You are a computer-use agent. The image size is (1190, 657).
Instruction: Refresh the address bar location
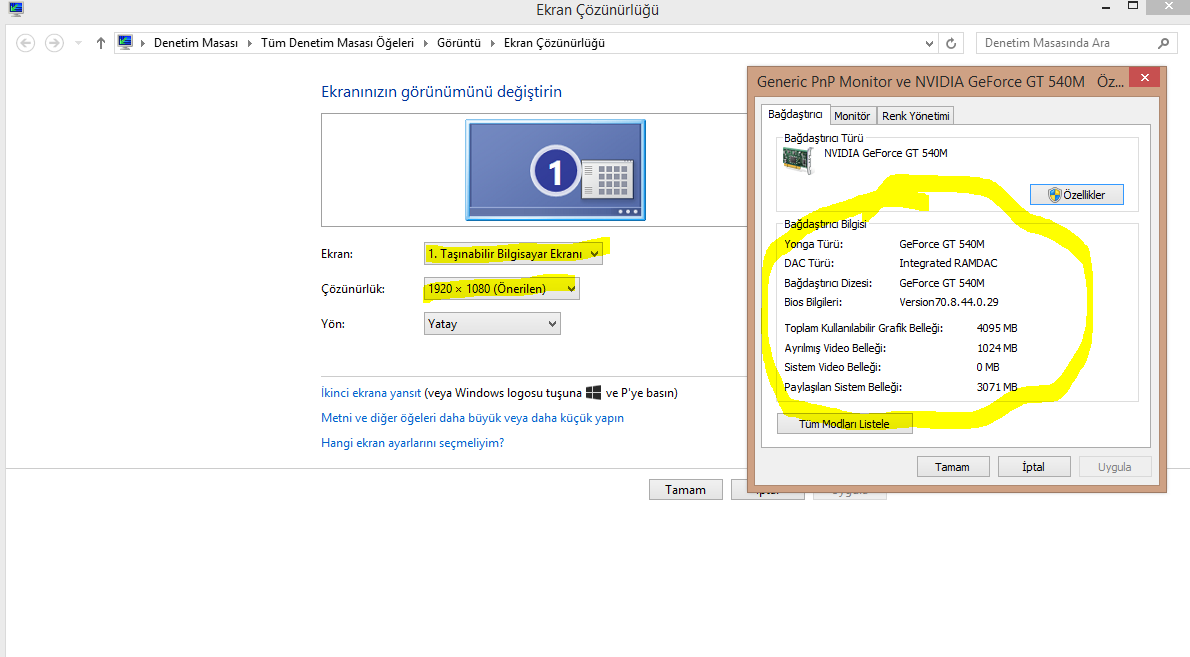951,43
